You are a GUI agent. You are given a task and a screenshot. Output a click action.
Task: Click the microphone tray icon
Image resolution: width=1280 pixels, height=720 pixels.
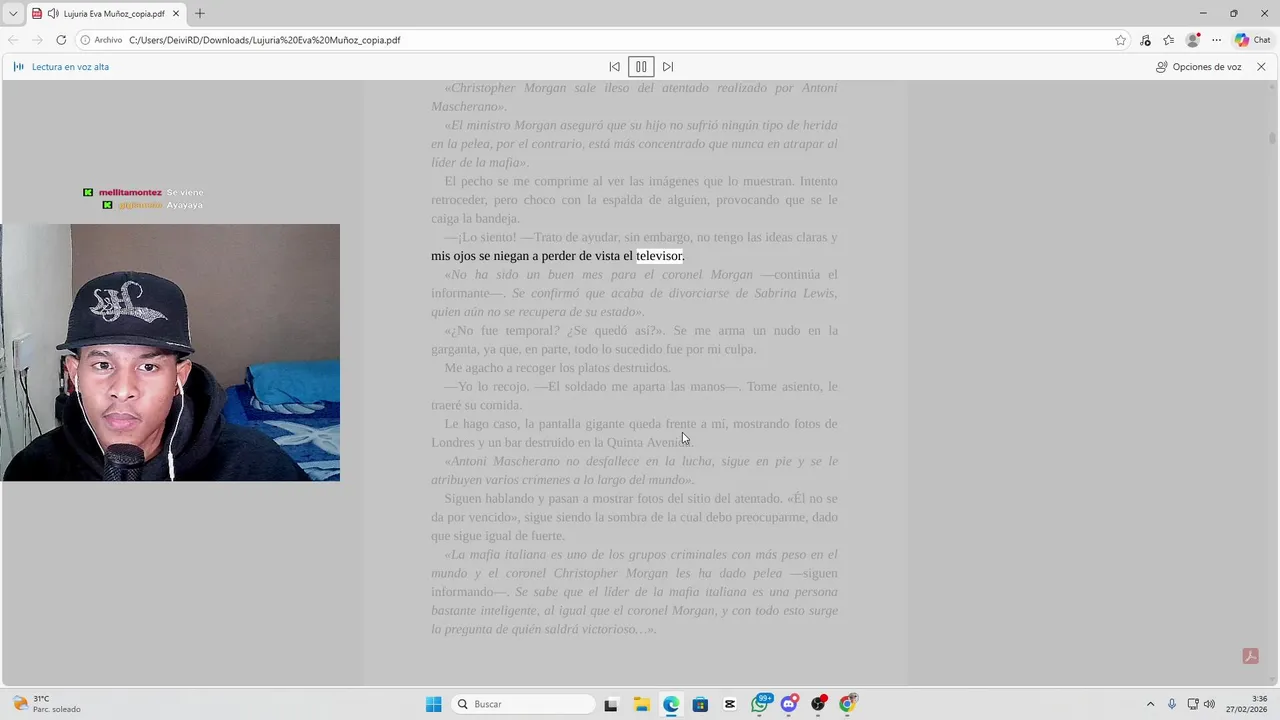click(1172, 704)
